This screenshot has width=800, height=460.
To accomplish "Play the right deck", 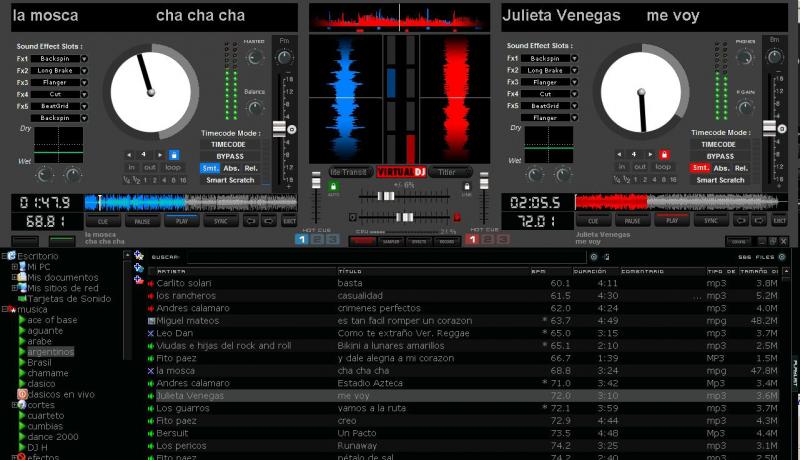I will [672, 221].
